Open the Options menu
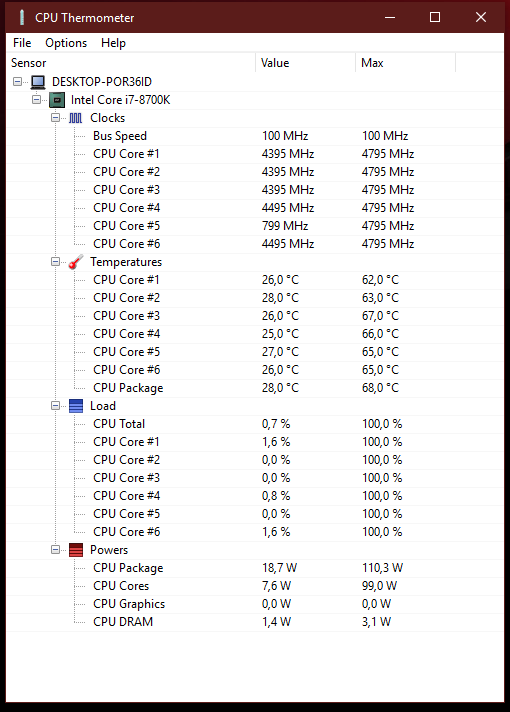The height and width of the screenshot is (712, 510). 66,43
